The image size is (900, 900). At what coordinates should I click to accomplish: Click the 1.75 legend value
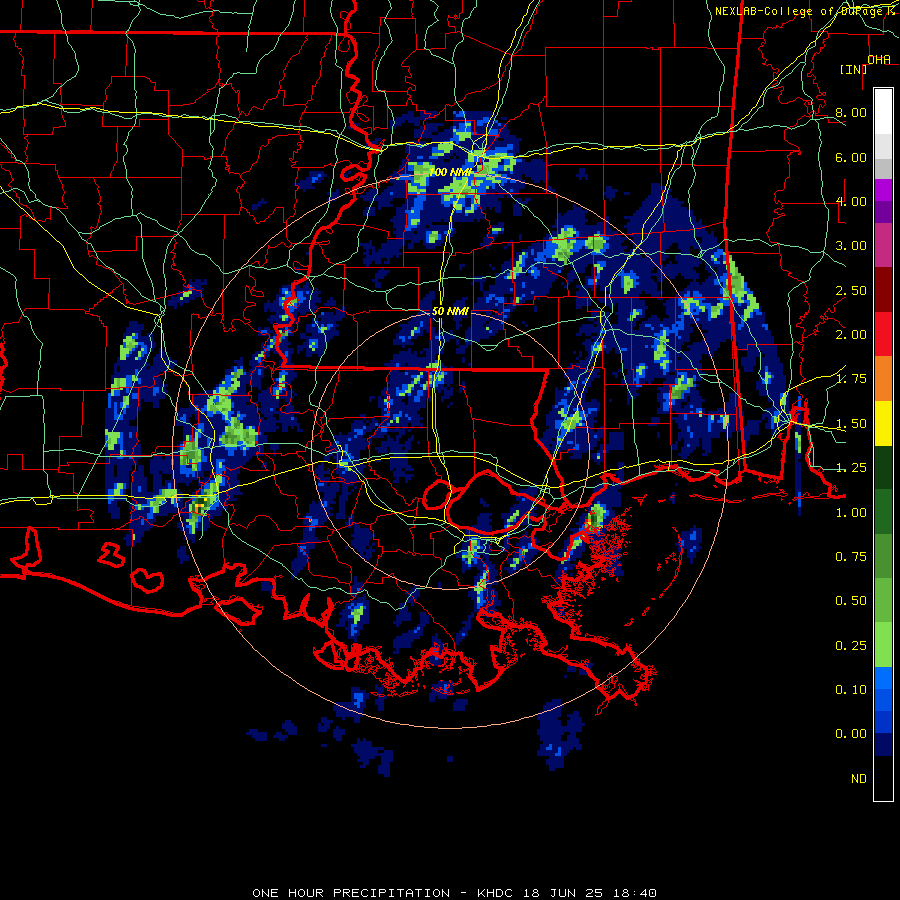[x=851, y=379]
